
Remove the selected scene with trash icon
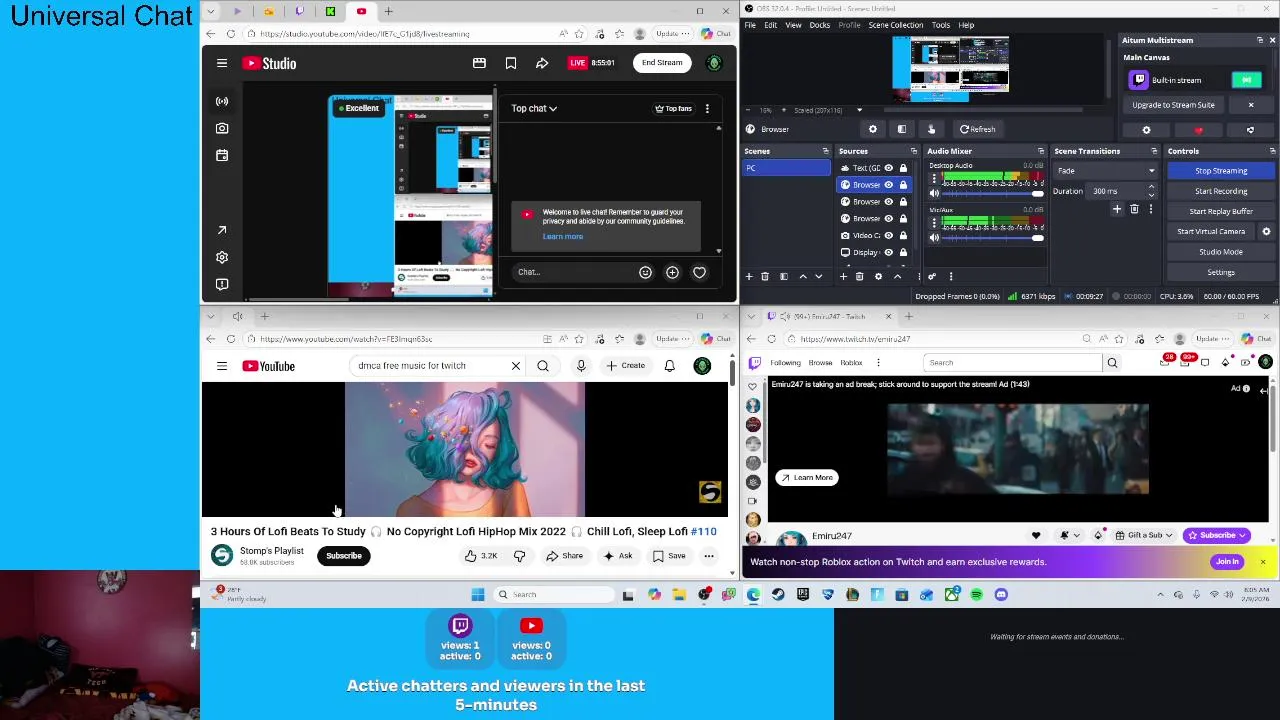click(765, 276)
